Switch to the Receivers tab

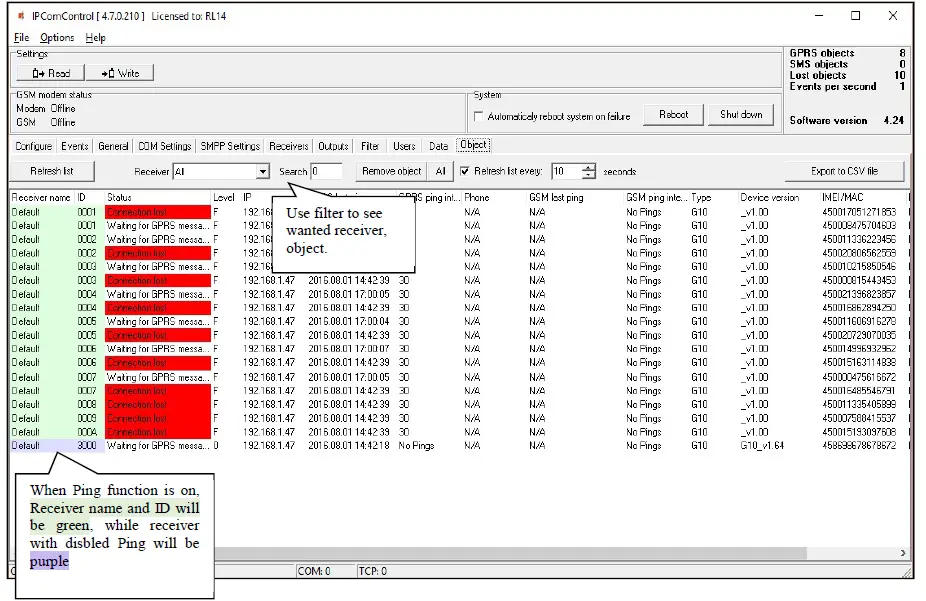point(288,145)
